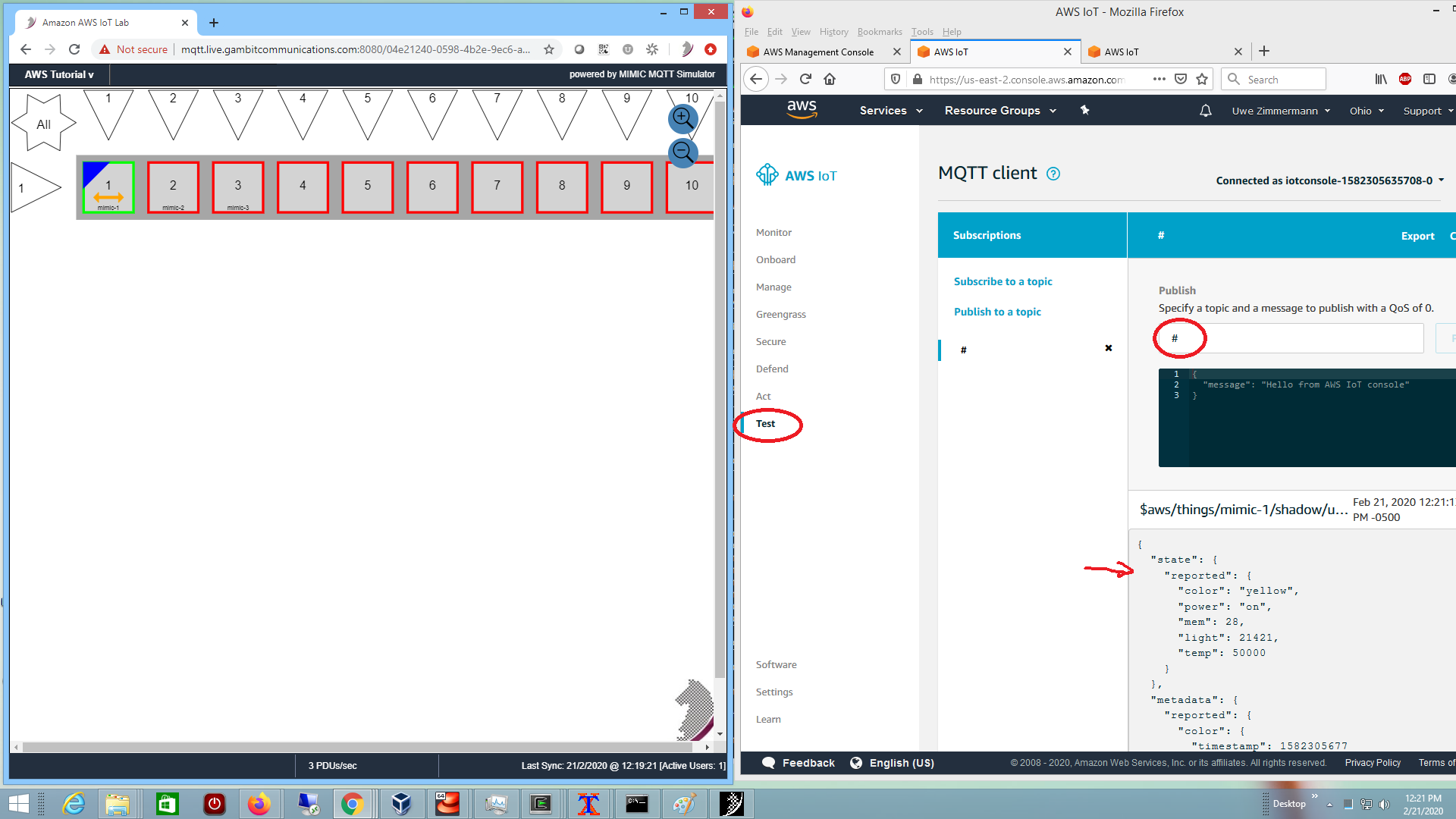The width and height of the screenshot is (1456, 819).
Task: Click the Adblock Plus extension icon
Action: tap(1405, 79)
